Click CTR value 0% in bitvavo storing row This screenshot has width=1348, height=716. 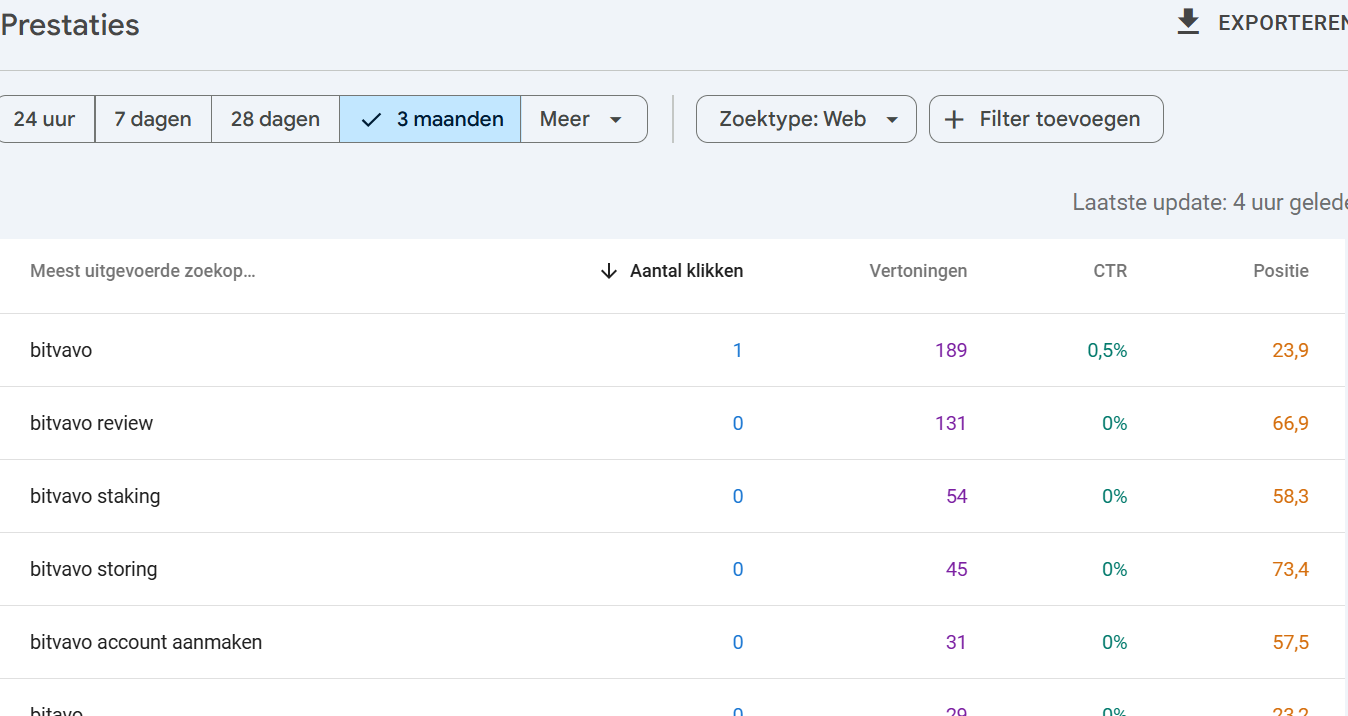click(1115, 570)
